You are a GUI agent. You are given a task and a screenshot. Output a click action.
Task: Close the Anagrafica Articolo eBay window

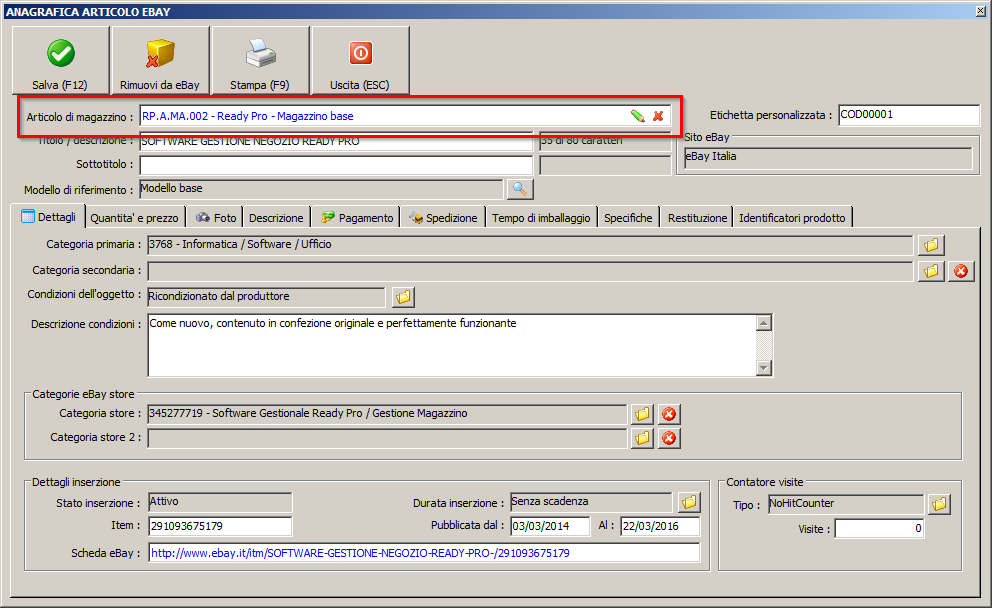click(x=980, y=11)
